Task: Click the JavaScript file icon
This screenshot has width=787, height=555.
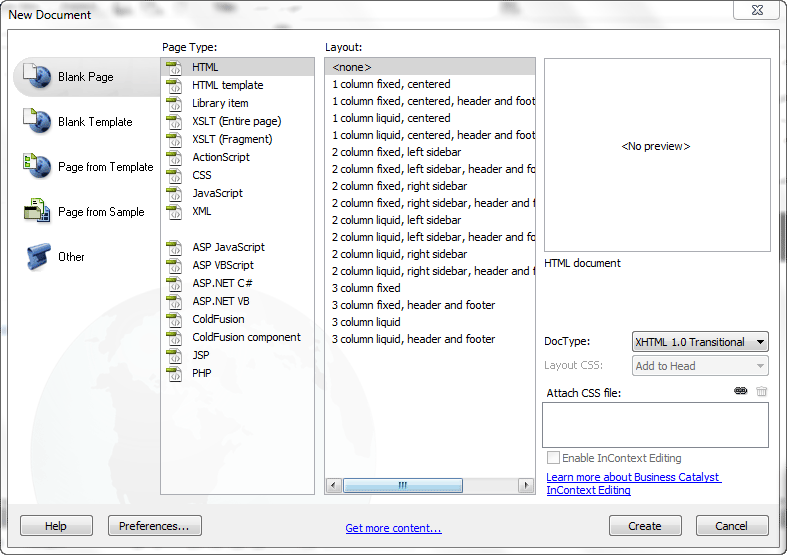Action: [174, 194]
